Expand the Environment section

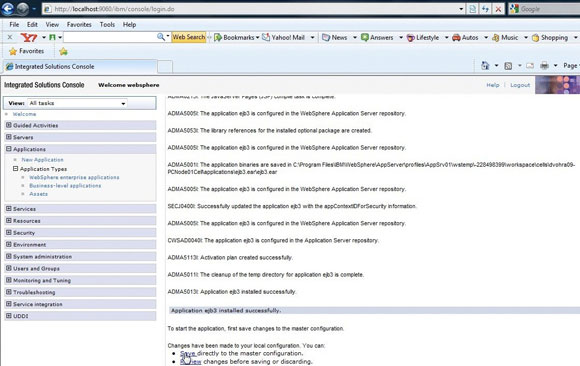[9, 244]
